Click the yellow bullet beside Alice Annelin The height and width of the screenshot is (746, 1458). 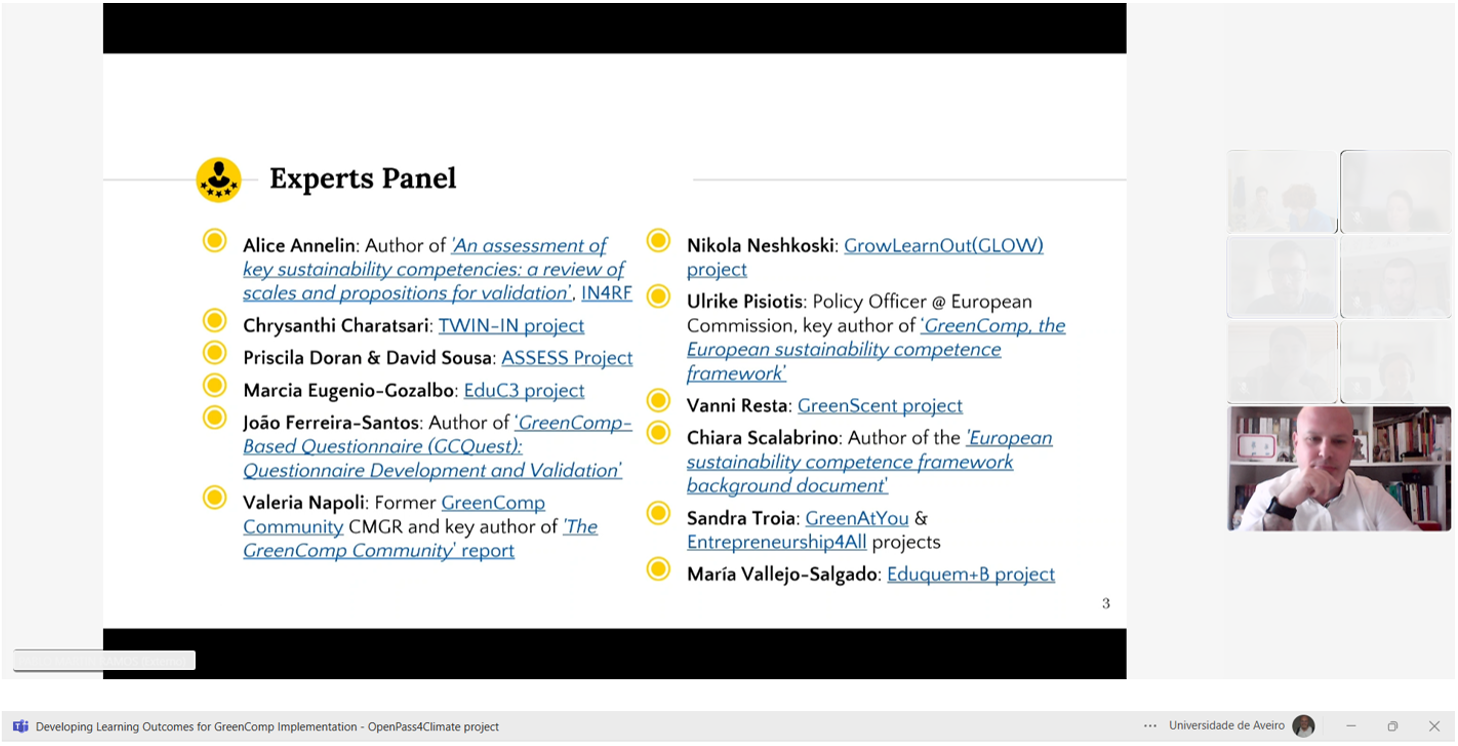pyautogui.click(x=215, y=241)
